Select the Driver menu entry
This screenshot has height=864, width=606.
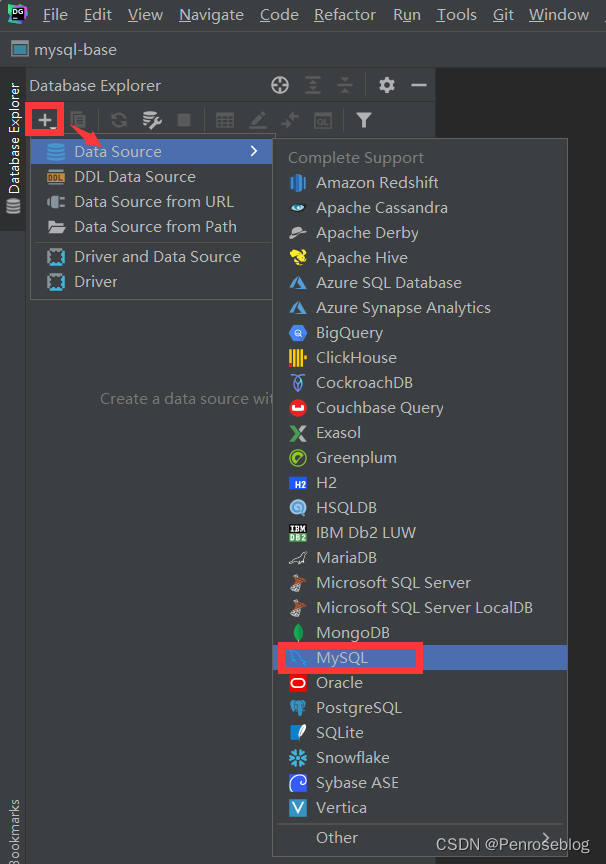pos(152,282)
